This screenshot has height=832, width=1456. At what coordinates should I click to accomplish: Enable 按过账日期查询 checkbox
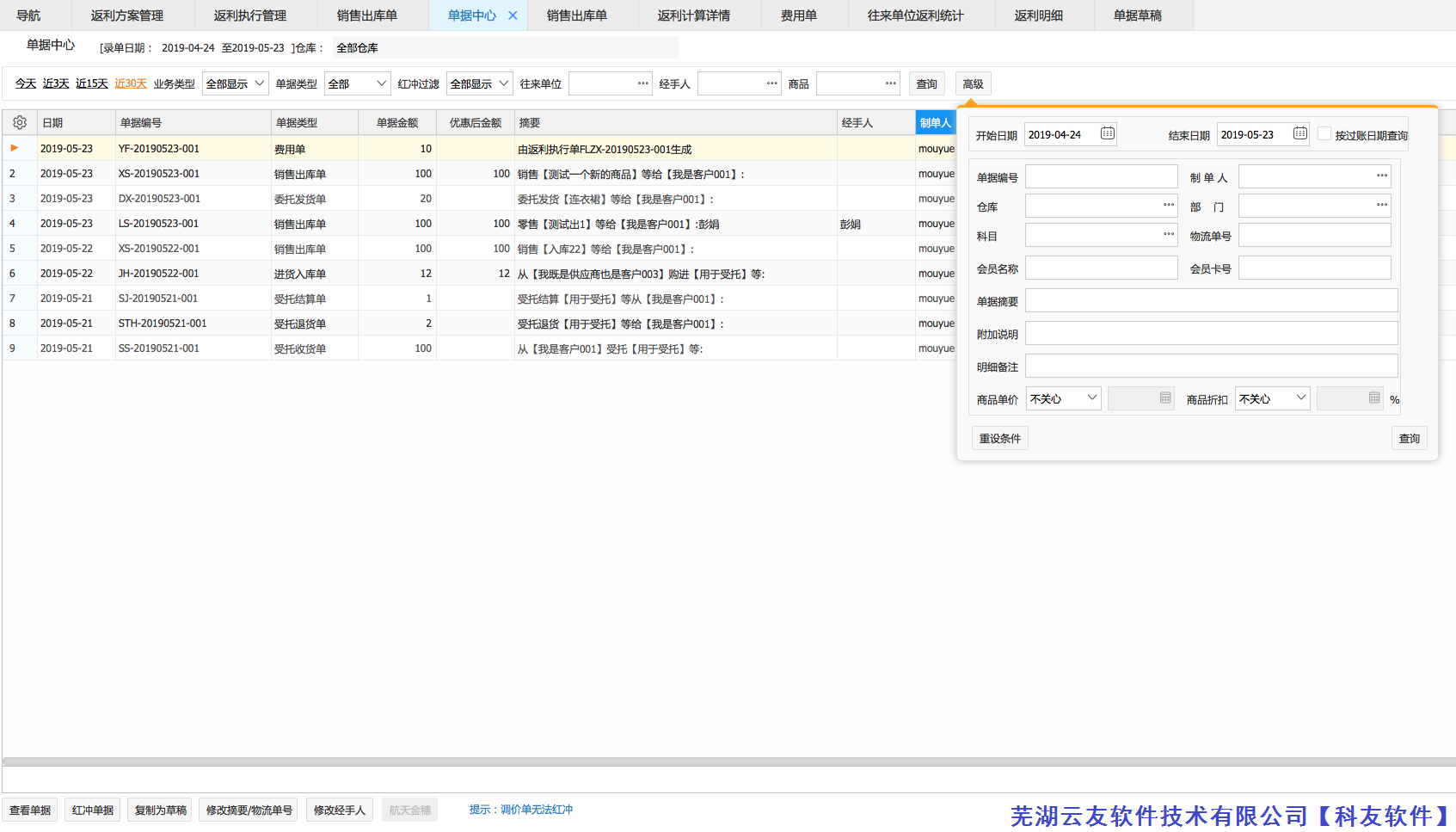[1324, 134]
